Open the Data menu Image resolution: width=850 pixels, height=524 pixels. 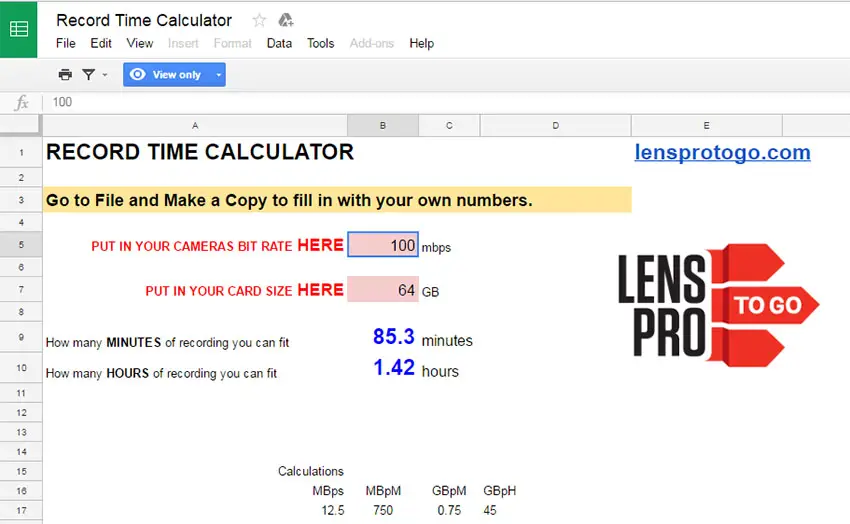coord(279,43)
